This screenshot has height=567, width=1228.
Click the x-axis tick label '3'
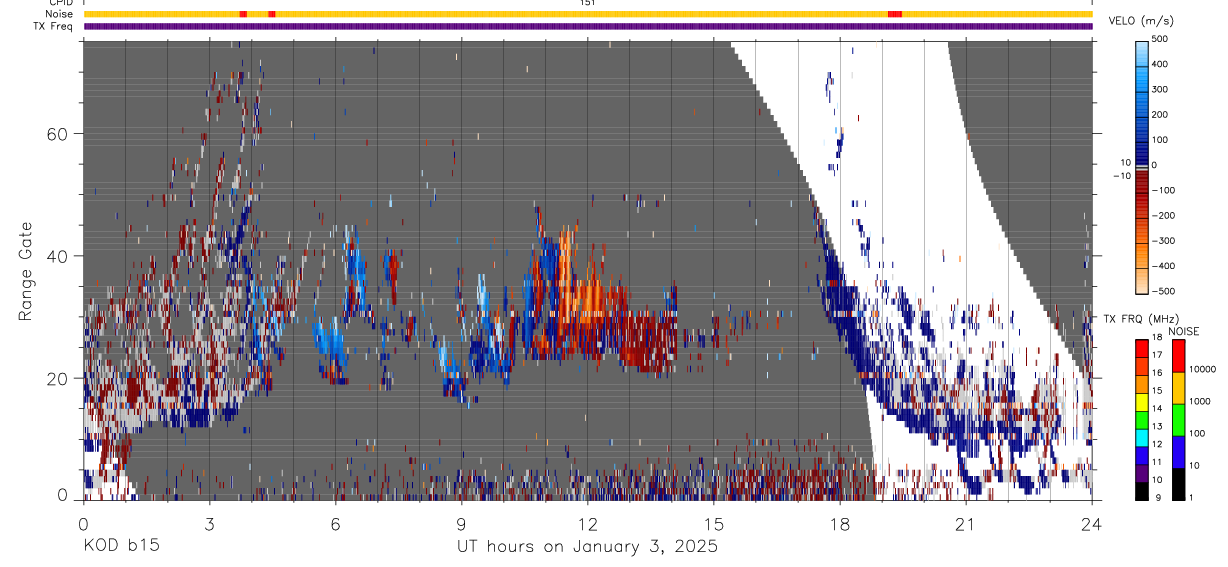tap(209, 523)
